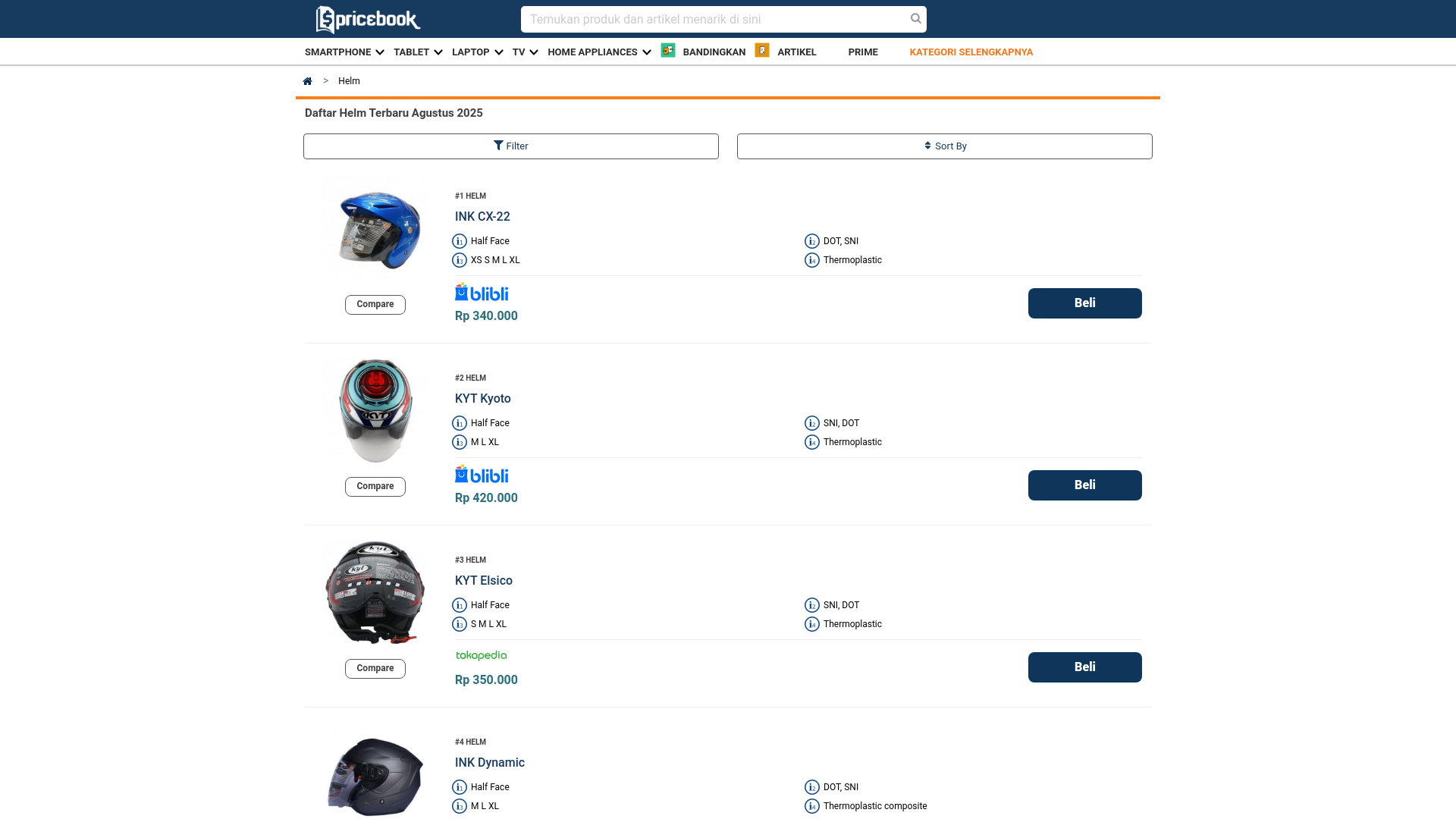Image resolution: width=1456 pixels, height=819 pixels.
Task: Click the search magnifier icon
Action: point(916,19)
